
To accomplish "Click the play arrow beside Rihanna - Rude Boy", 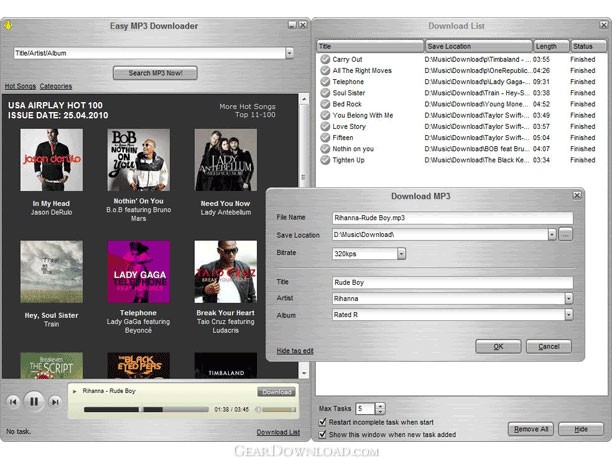I will click(x=75, y=391).
